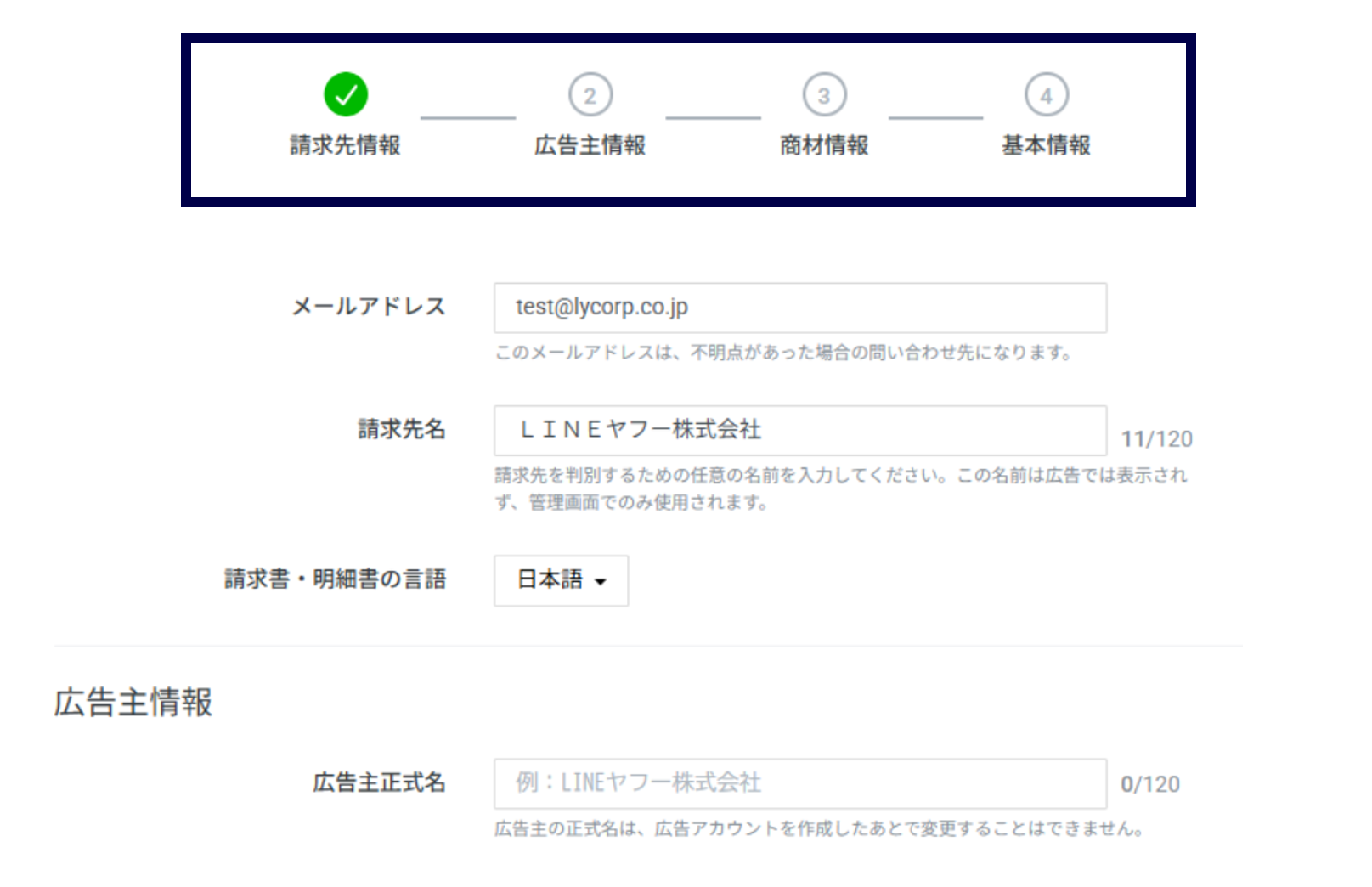This screenshot has height=887, width=1372.
Task: Click the 0/120 character counter
Action: pos(1149,784)
